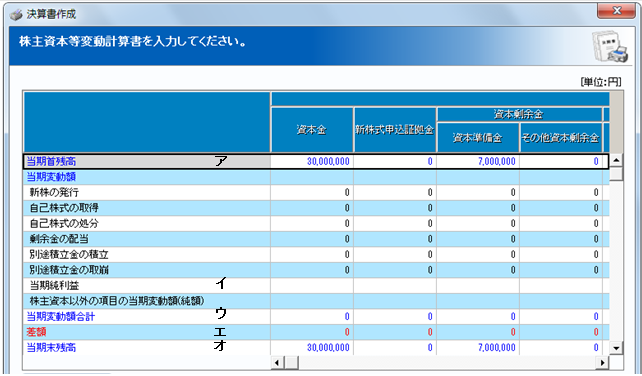Select 剰余金の配当 その他資本剰余金 cell
Image resolution: width=642 pixels, height=376 pixels.
(x=561, y=239)
